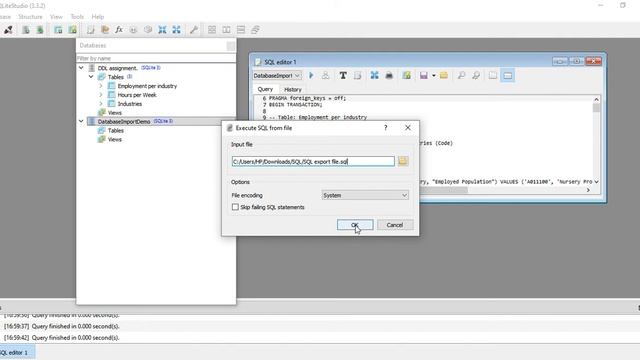Viewport: 640px width, 360px height.
Task: Click the tile windows grid icon in main toolbar
Action: 212,30
